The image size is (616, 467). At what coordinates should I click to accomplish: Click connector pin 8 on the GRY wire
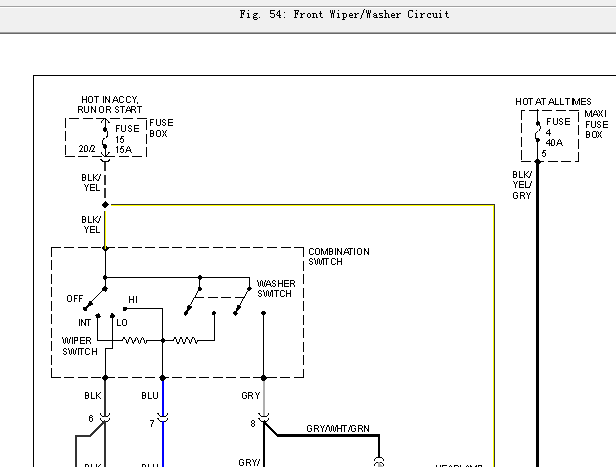point(263,421)
